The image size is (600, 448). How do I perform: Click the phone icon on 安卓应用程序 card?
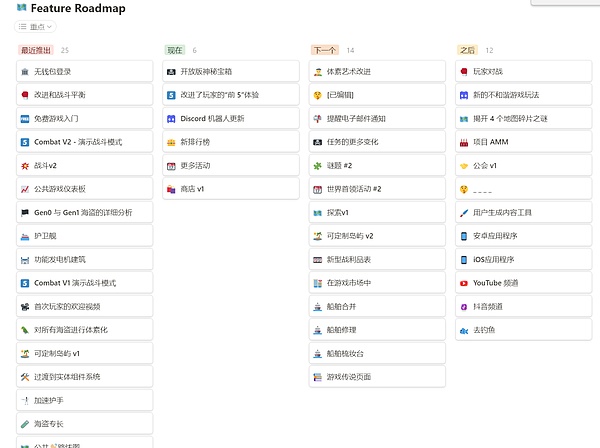click(464, 236)
